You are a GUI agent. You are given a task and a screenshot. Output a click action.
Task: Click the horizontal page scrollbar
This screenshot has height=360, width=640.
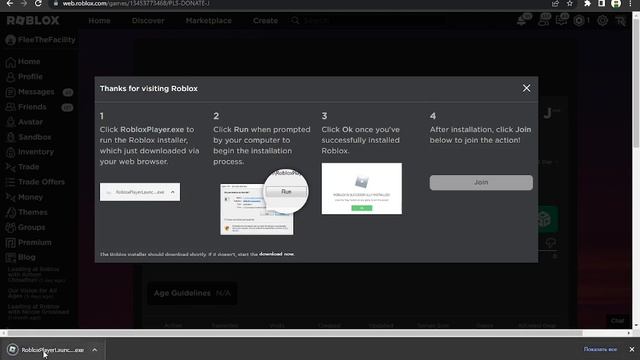294,333
